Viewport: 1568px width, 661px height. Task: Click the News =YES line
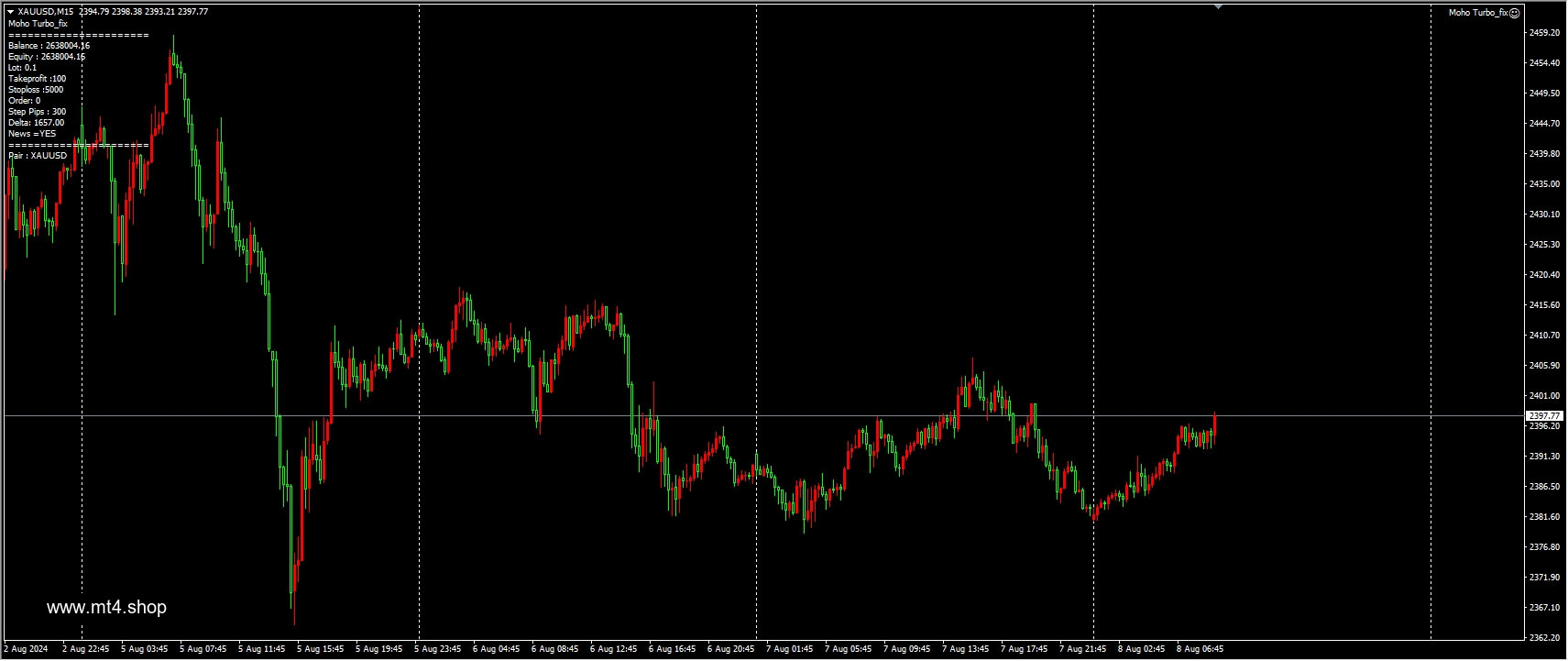32,134
